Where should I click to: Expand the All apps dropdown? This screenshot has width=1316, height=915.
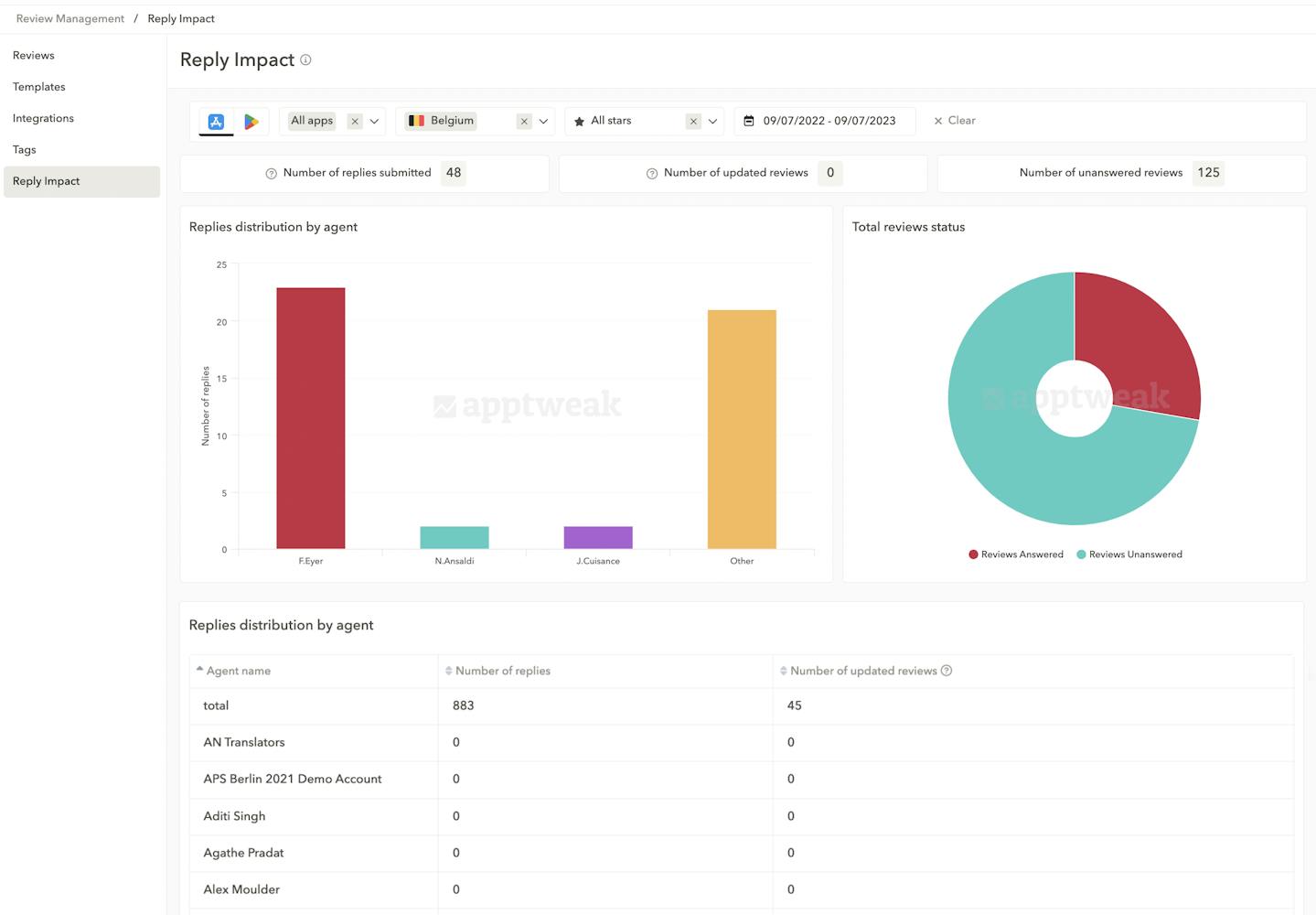point(374,122)
